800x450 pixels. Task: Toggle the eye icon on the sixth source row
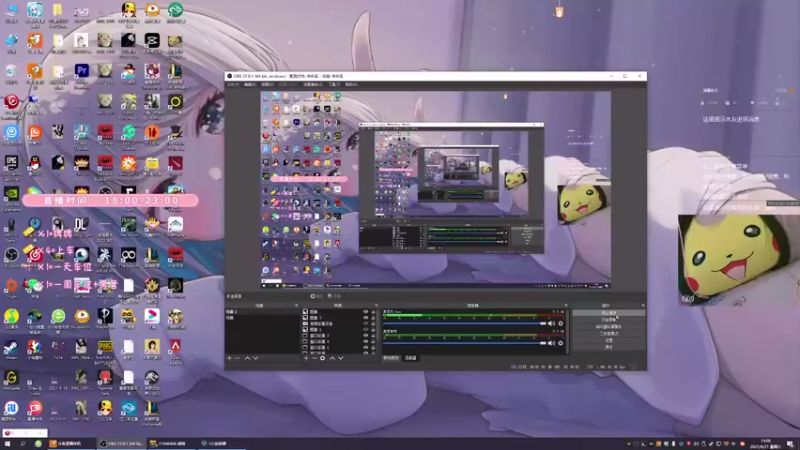pos(366,341)
